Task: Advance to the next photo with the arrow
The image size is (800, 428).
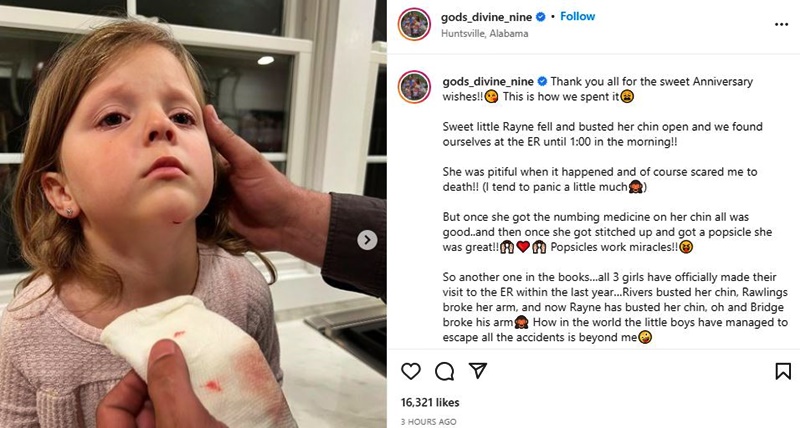Action: coord(367,240)
